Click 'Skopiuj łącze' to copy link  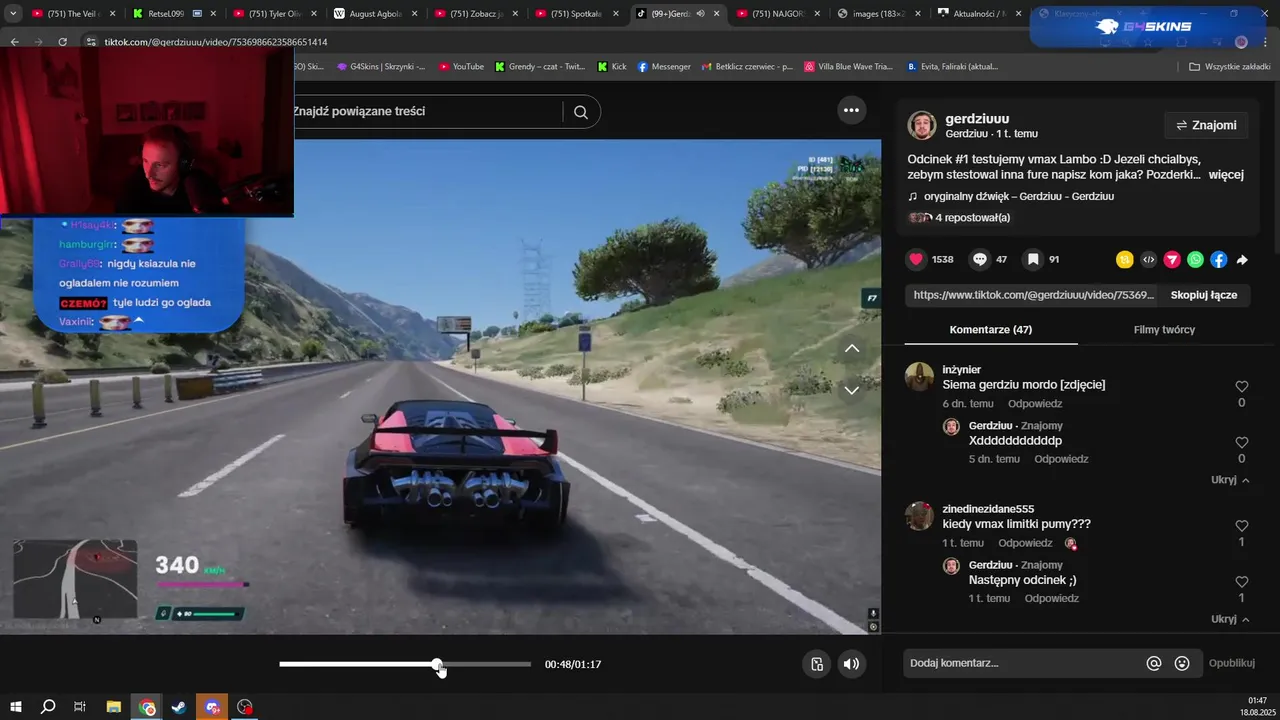(x=1204, y=295)
